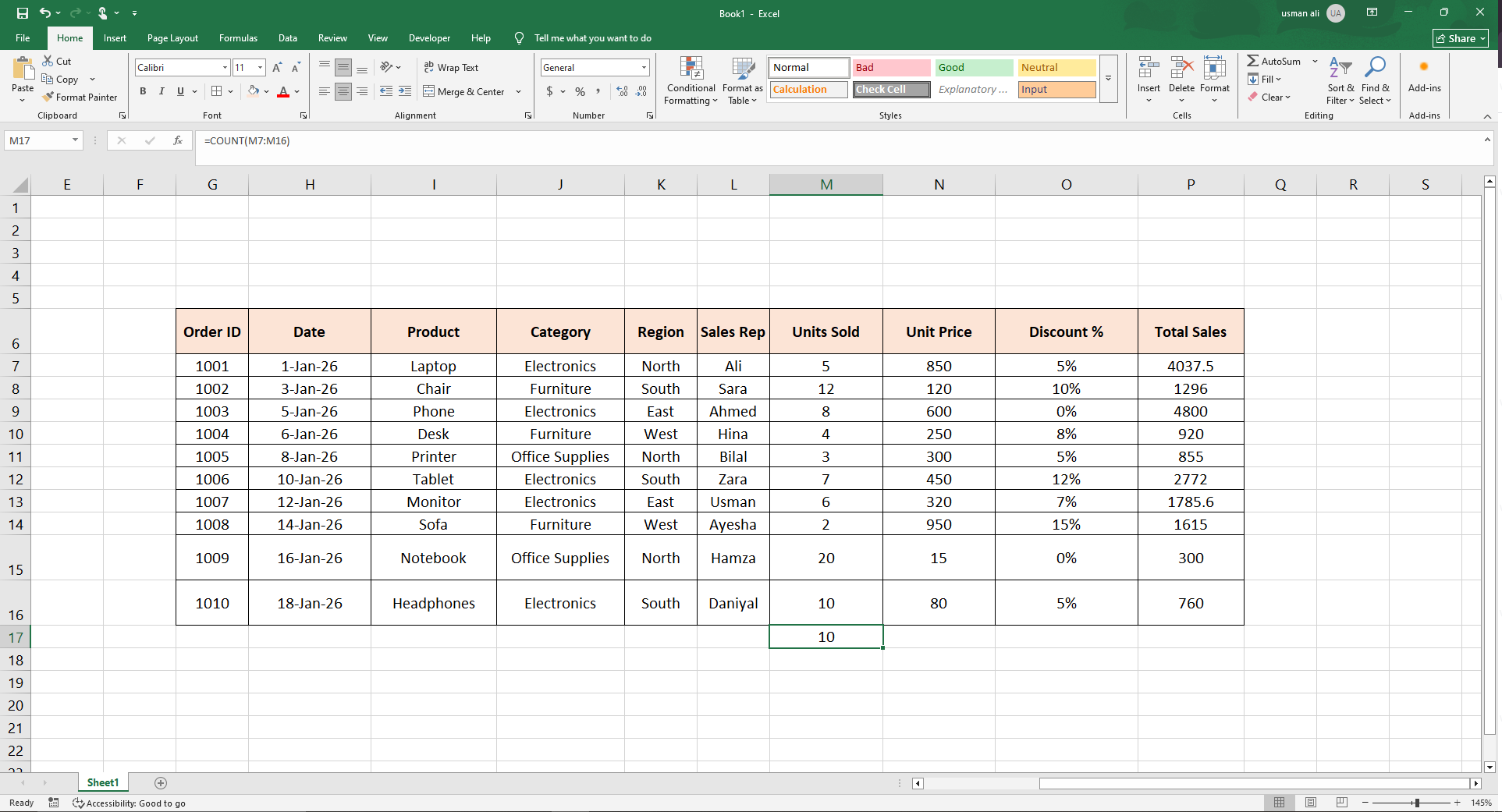
Task: Click the Sort & Filter icon
Action: point(1340,68)
